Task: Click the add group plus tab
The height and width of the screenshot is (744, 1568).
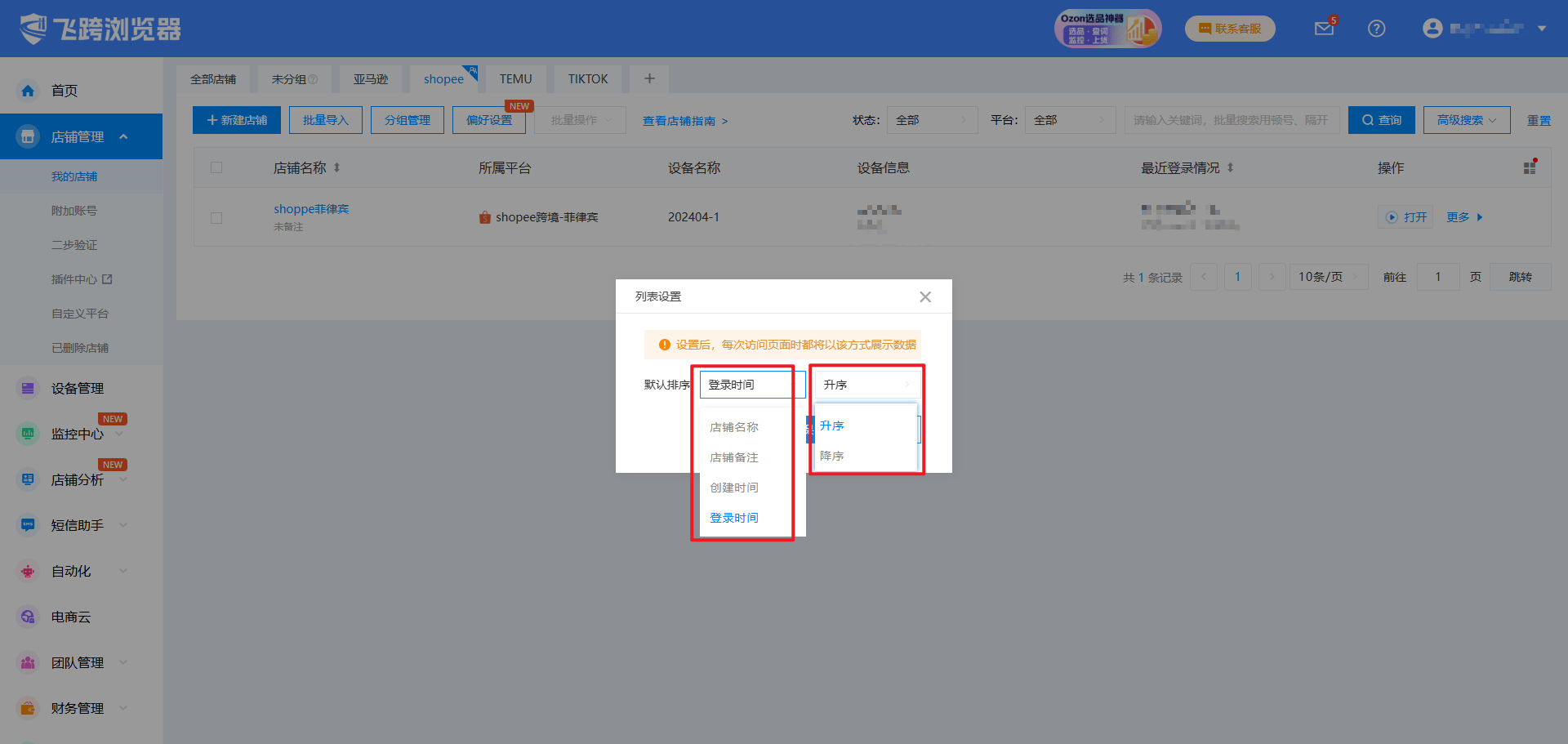Action: (649, 79)
